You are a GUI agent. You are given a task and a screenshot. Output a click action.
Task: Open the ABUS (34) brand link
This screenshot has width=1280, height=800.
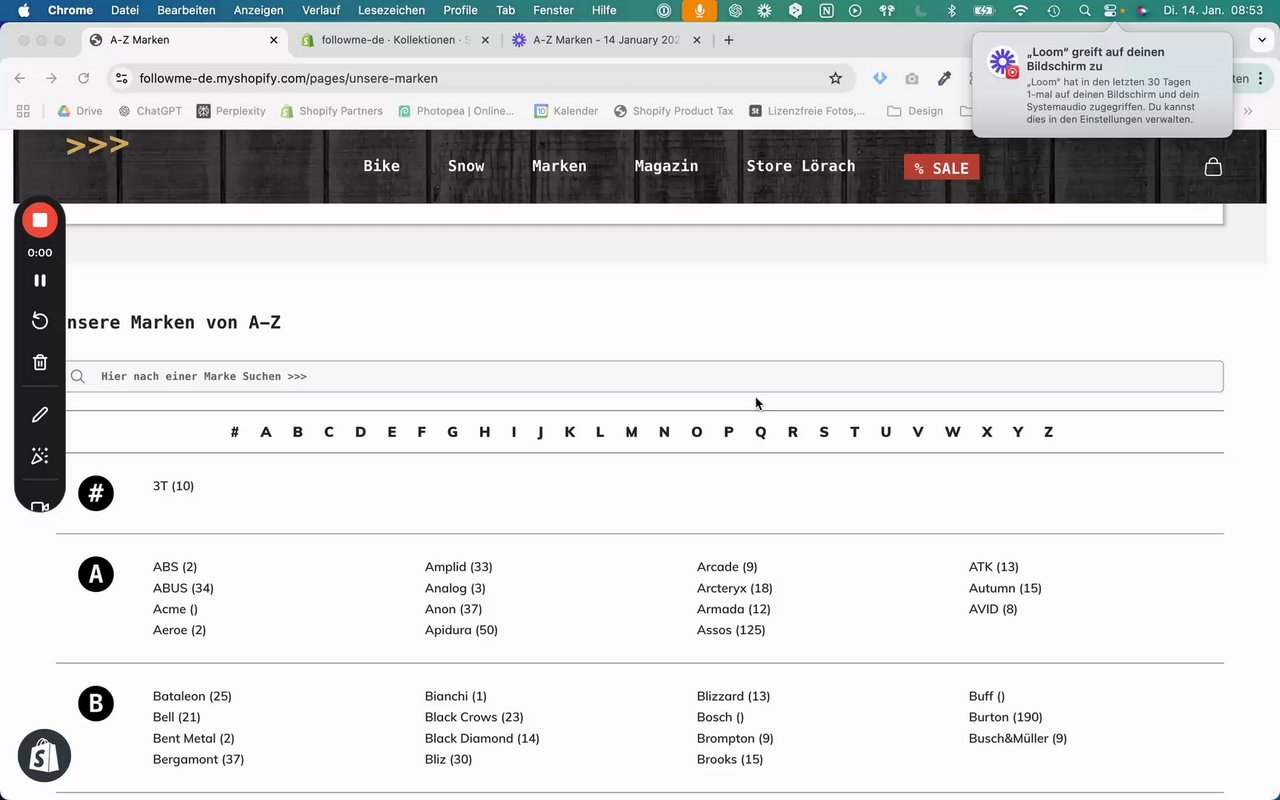point(183,588)
